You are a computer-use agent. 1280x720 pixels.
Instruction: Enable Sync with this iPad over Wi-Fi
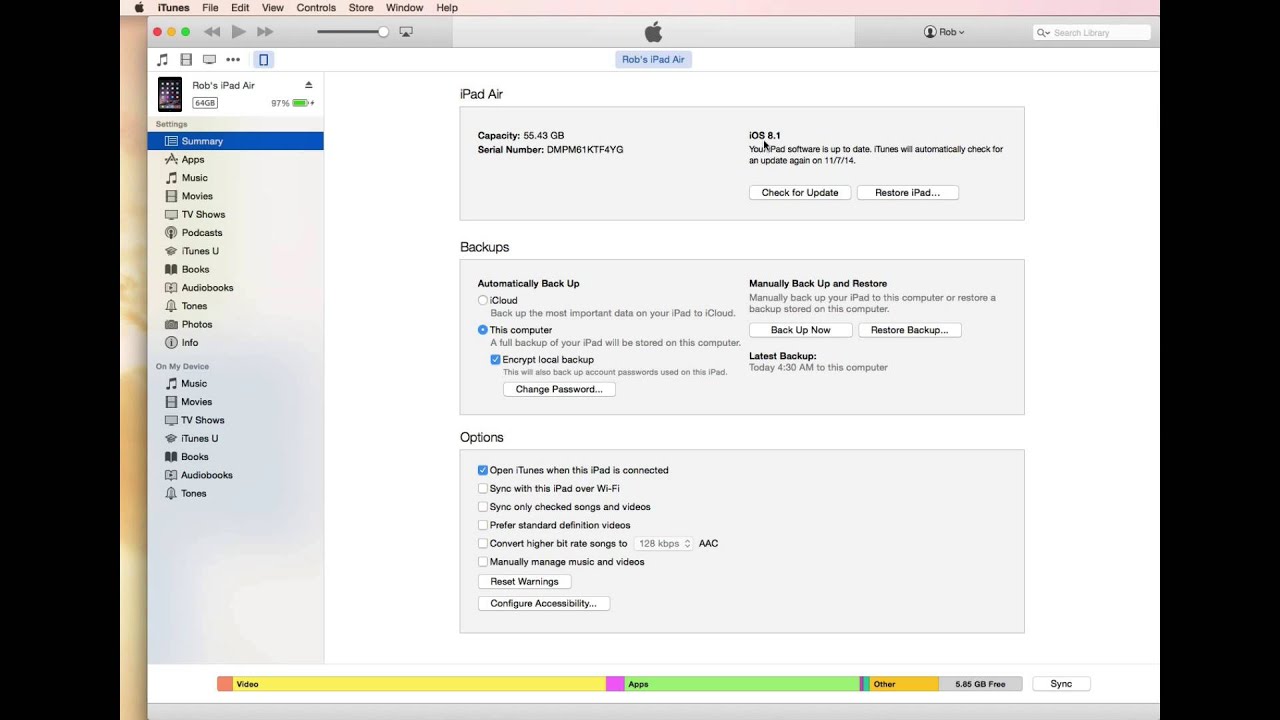pyautogui.click(x=483, y=489)
